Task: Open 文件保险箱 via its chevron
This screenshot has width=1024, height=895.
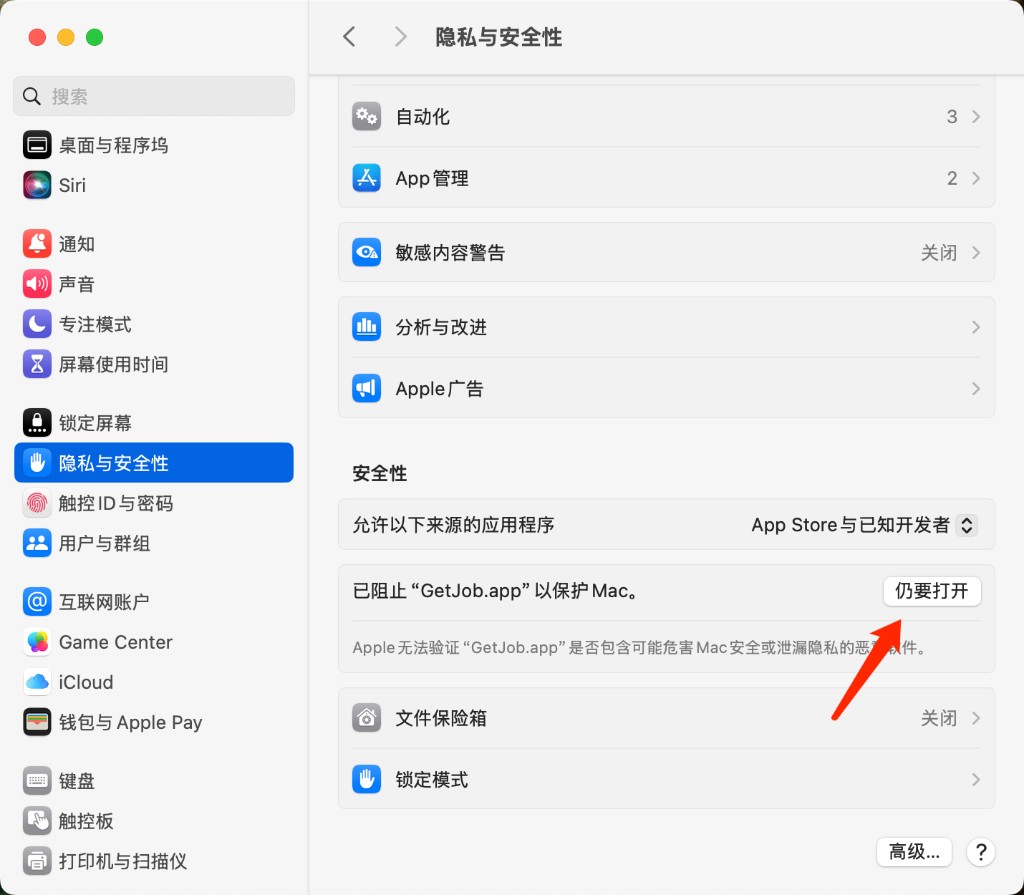Action: (x=976, y=718)
